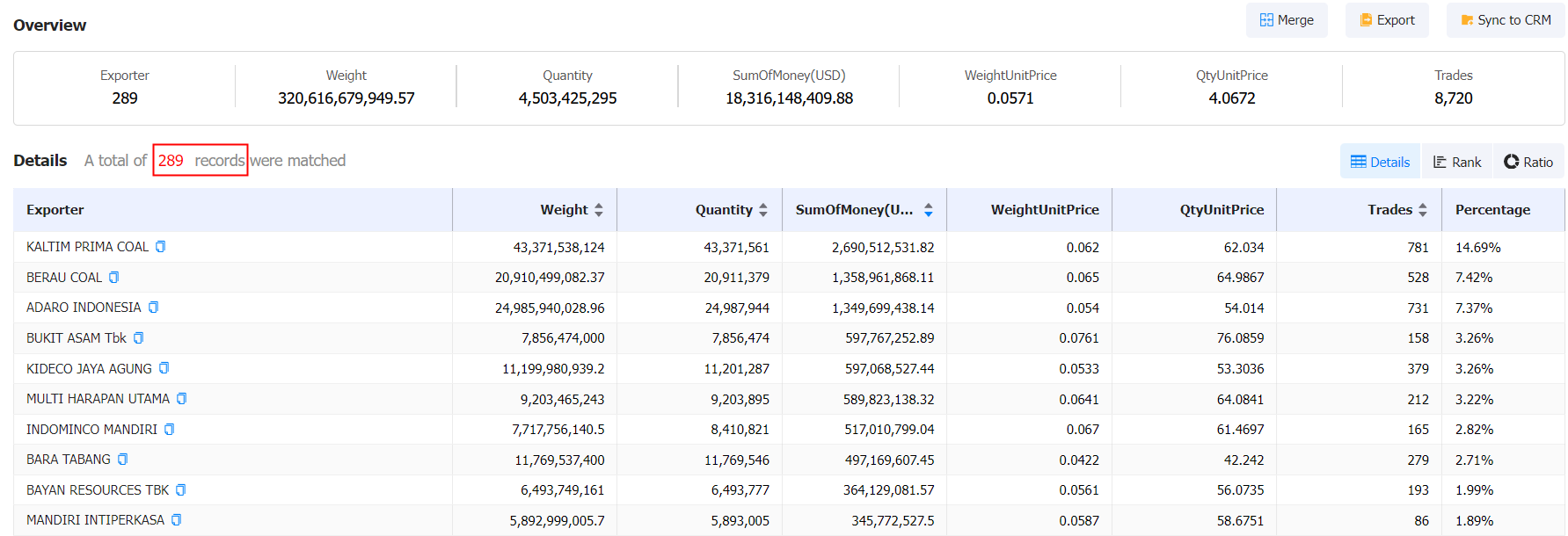Select overview Weight total 320,616,679,949.57
1568x536 pixels.
pos(346,98)
